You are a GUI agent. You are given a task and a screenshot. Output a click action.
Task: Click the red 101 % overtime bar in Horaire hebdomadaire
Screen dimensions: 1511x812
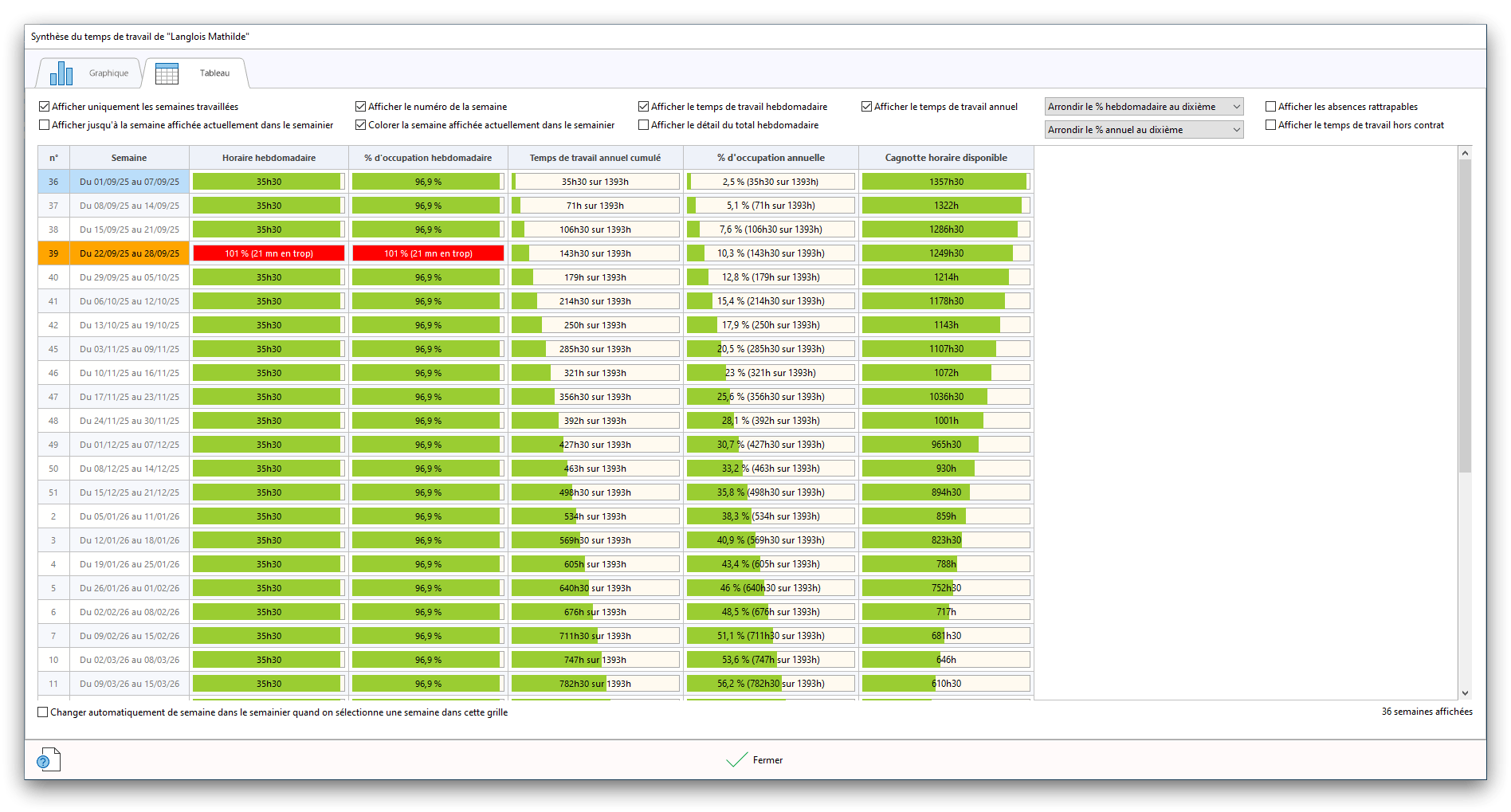pos(269,253)
